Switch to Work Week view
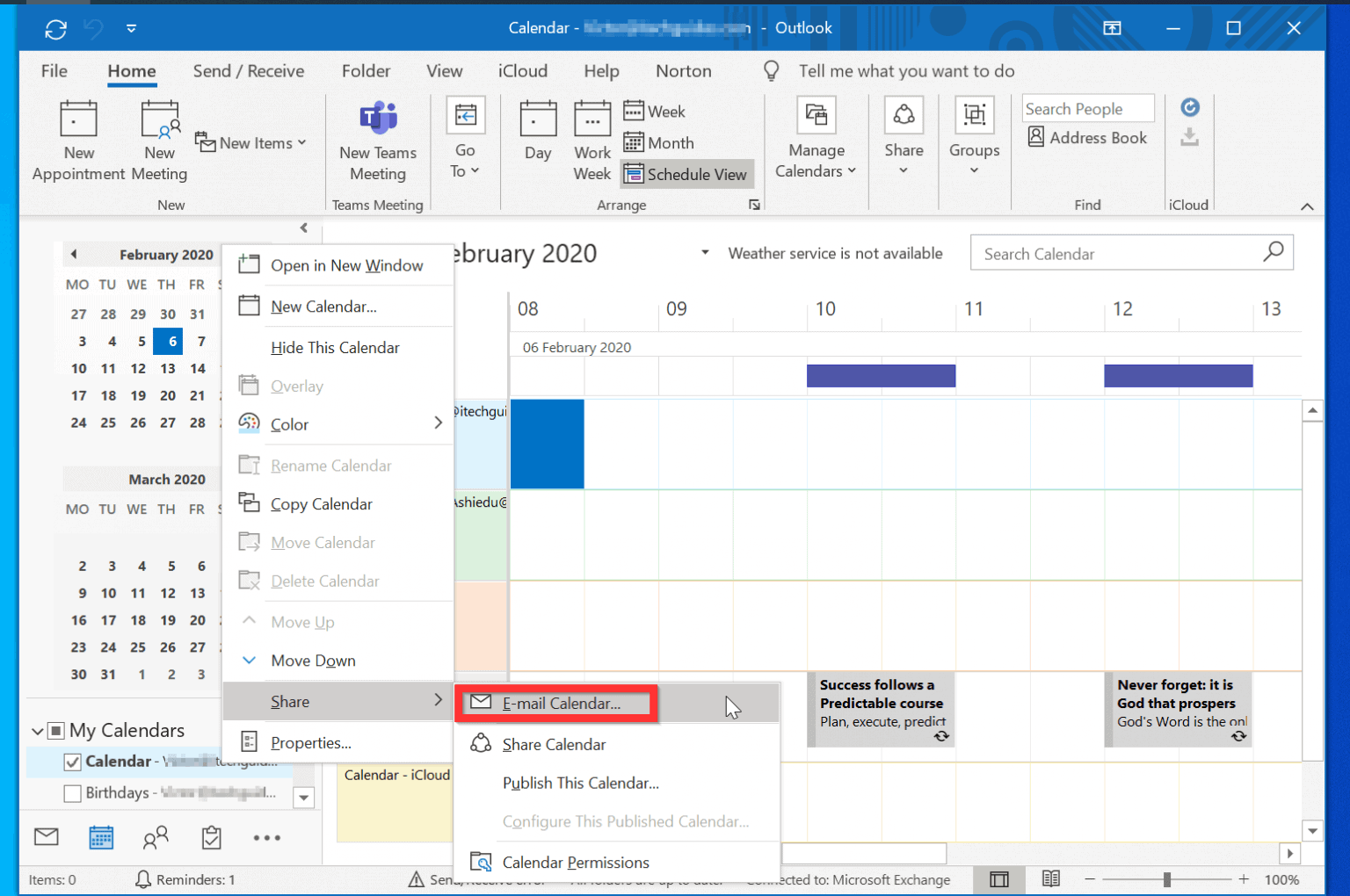 coord(592,141)
